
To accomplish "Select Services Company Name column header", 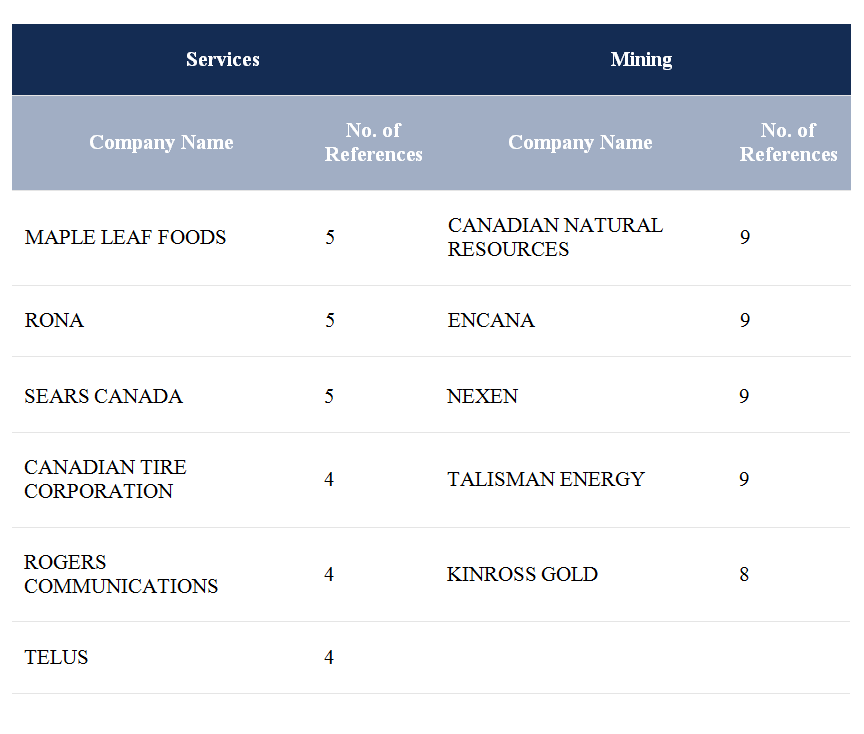I will click(161, 143).
